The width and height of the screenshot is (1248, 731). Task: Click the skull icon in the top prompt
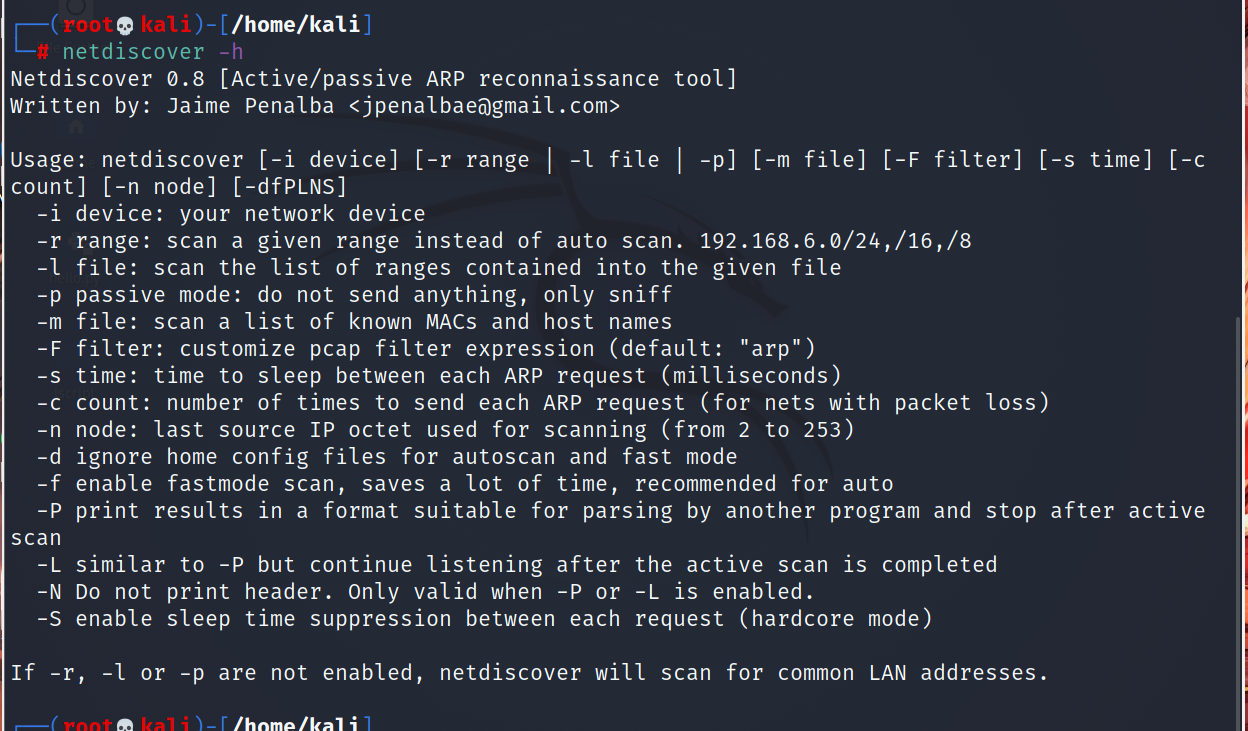point(125,25)
